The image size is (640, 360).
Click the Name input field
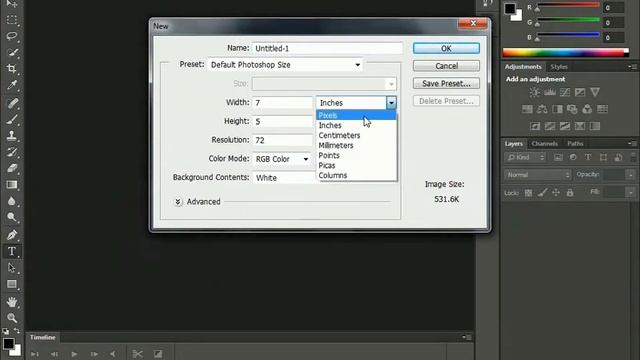[x=327, y=48]
